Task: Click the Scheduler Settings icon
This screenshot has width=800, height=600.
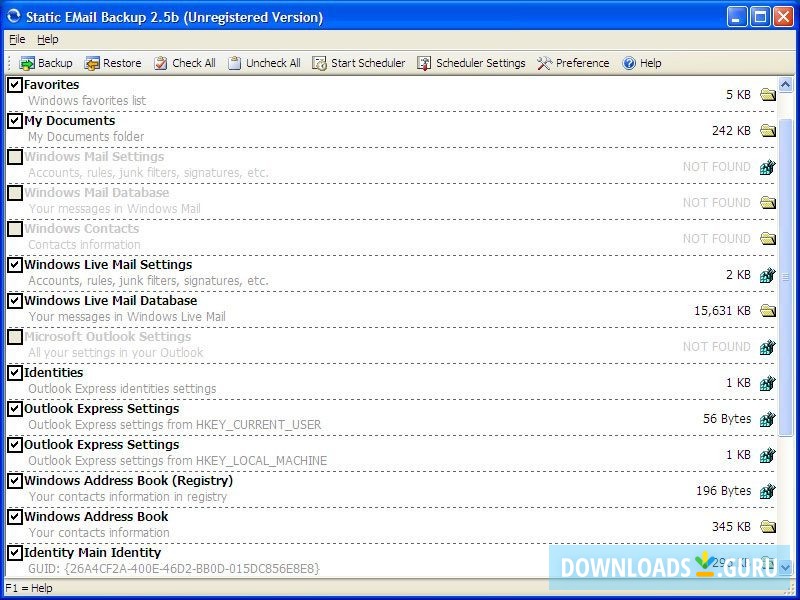Action: tap(424, 63)
